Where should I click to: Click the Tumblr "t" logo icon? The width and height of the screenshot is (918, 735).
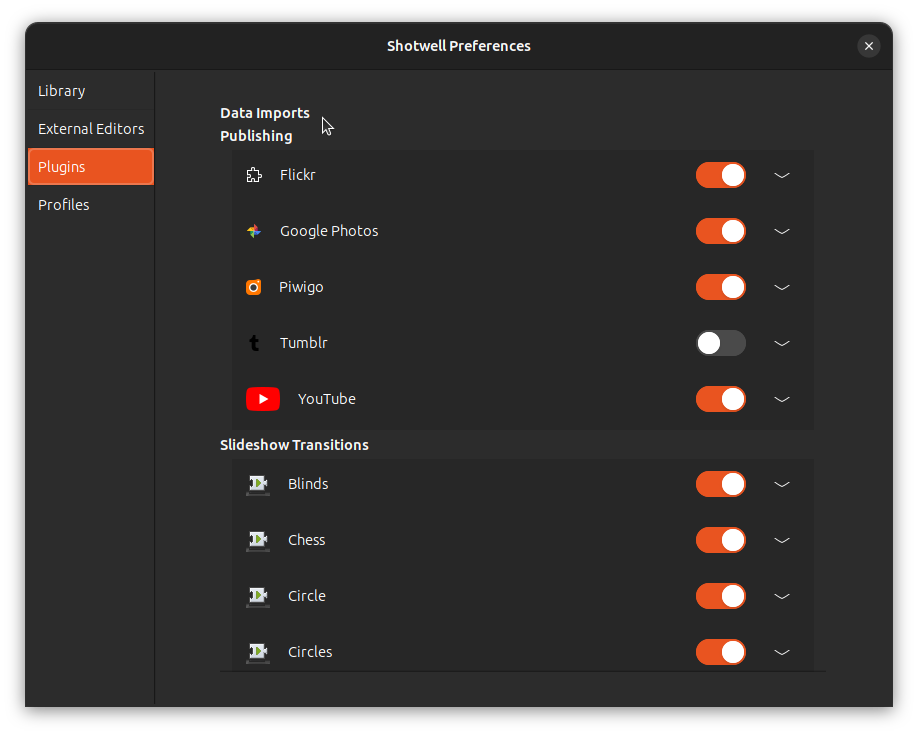[x=254, y=343]
